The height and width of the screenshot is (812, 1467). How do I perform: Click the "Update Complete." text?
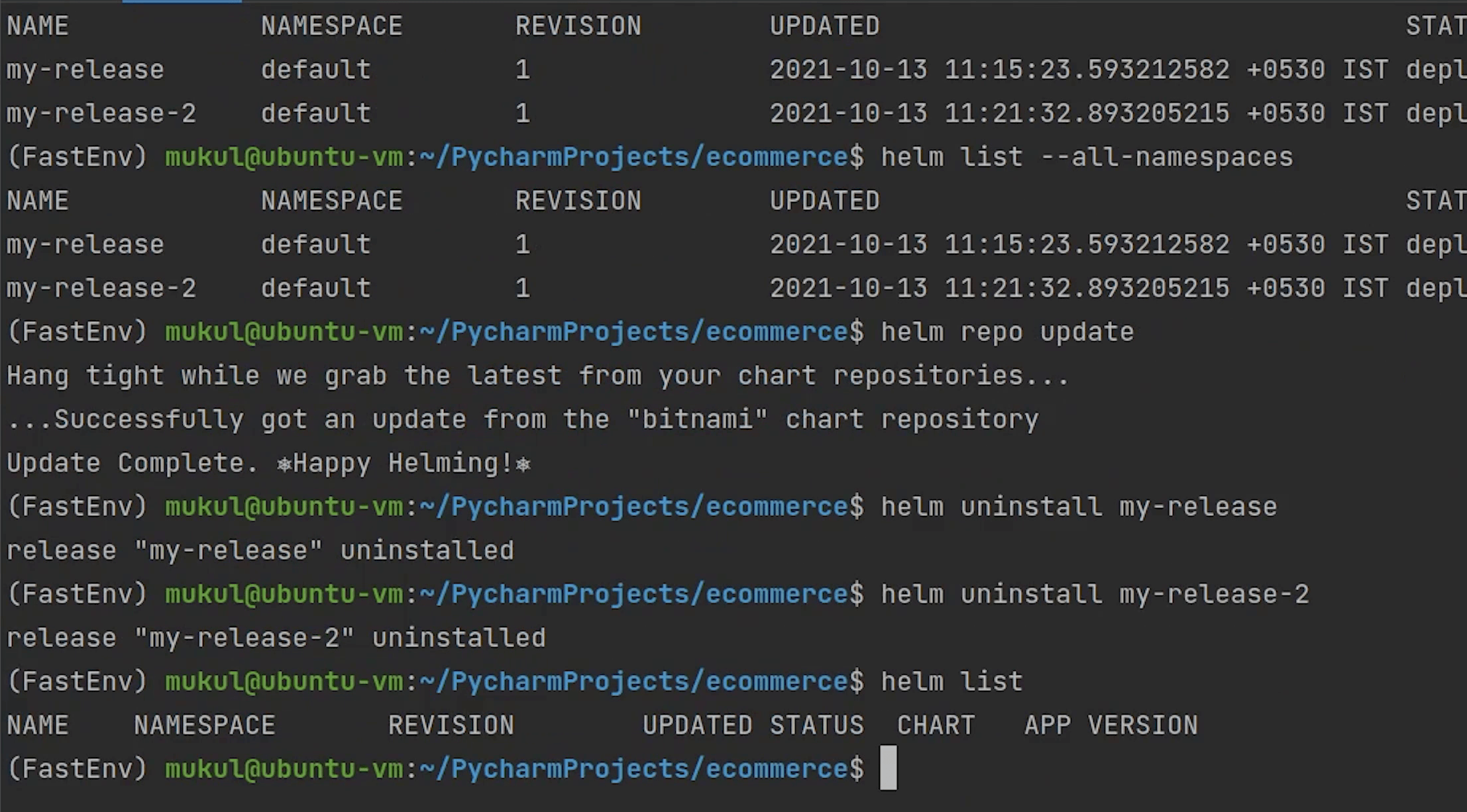coord(133,463)
